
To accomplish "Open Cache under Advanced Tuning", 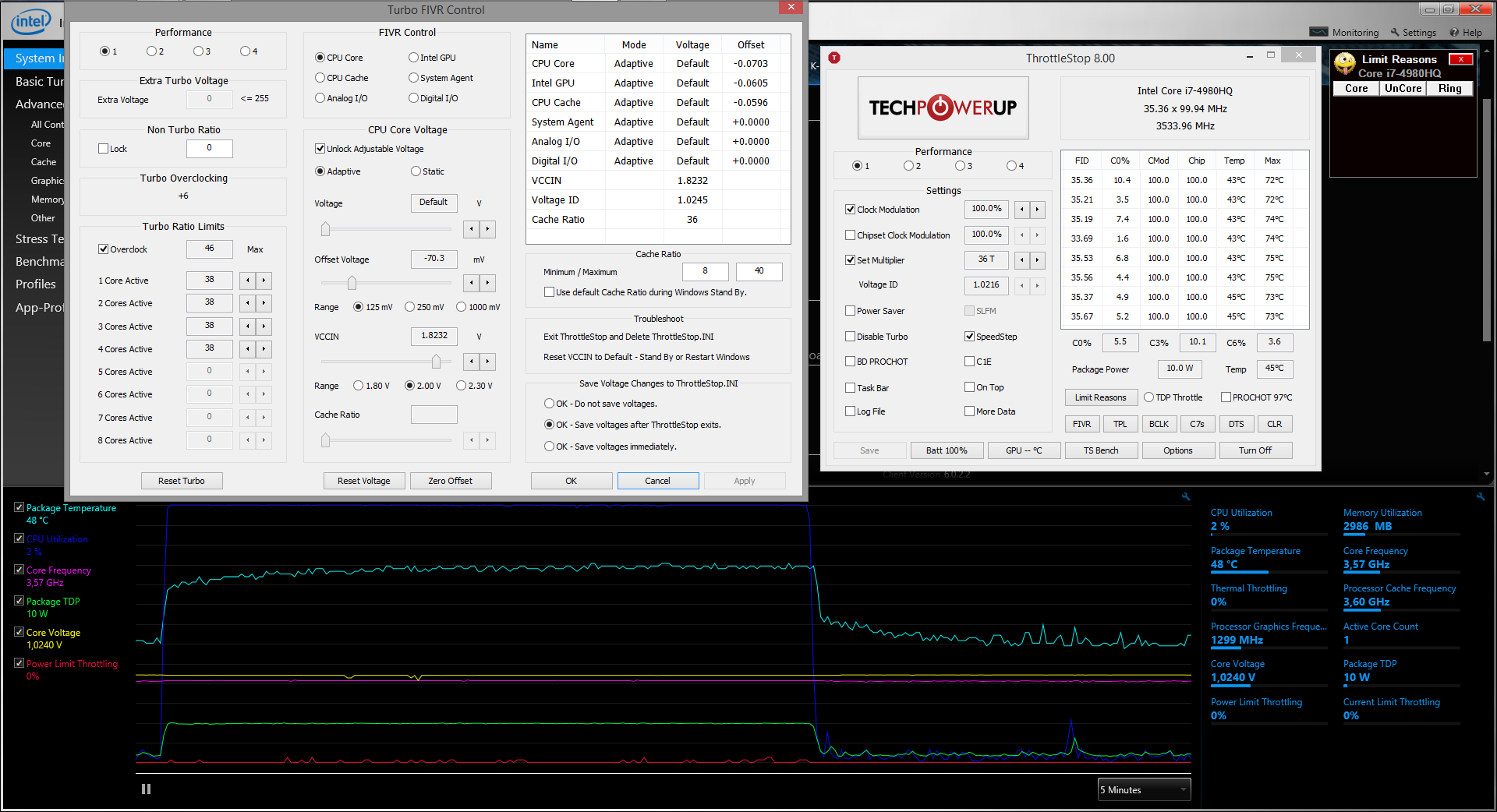I will pyautogui.click(x=44, y=162).
